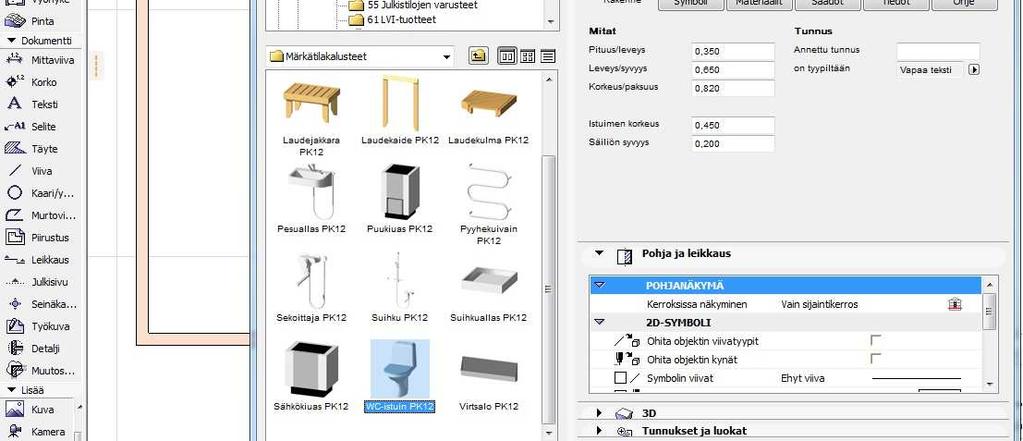Open the Märkätilakalusteet folder dropdown
Screen dimensions: 1023x441
click(447, 57)
